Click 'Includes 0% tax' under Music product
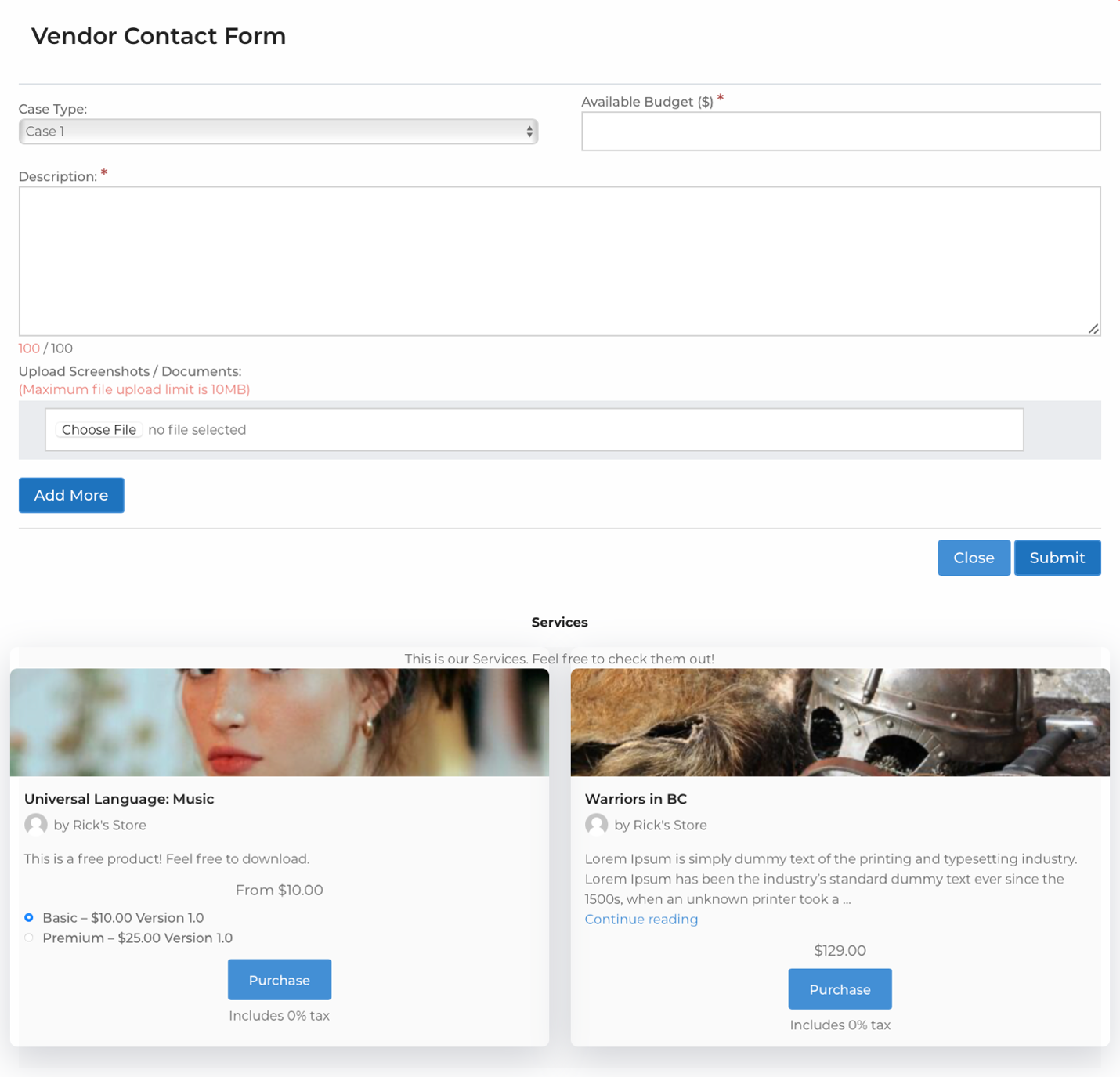Viewport: 1120px width, 1077px height. click(x=279, y=1015)
